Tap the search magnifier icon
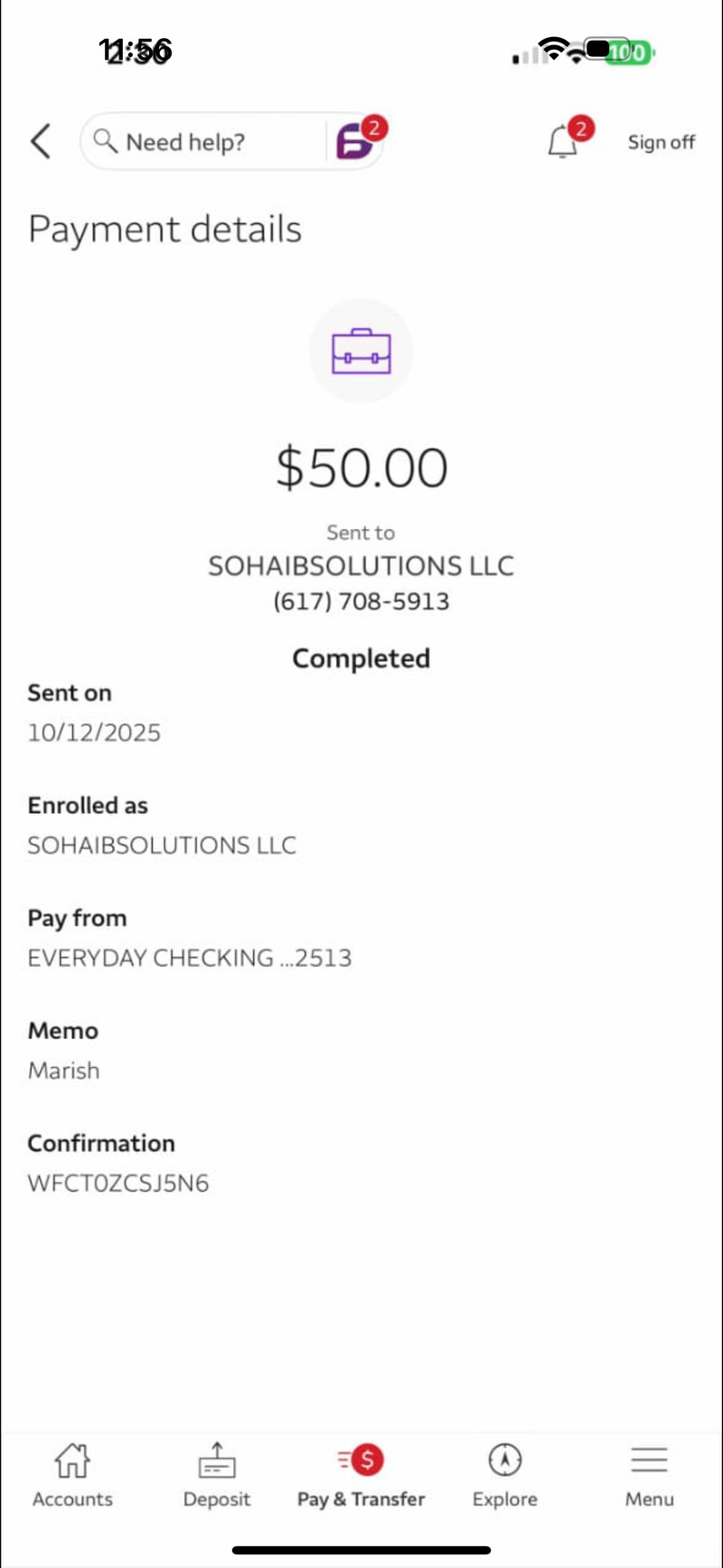Screen dimensions: 723x1568 click(106, 141)
